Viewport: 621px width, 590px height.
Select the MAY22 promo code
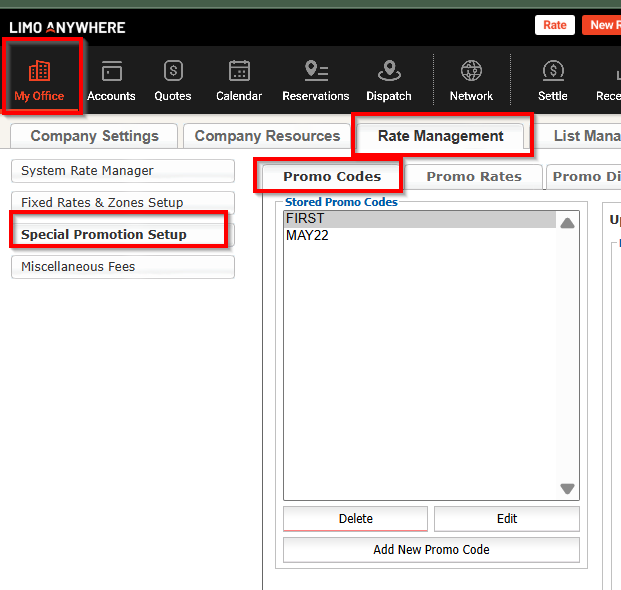pyautogui.click(x=307, y=236)
